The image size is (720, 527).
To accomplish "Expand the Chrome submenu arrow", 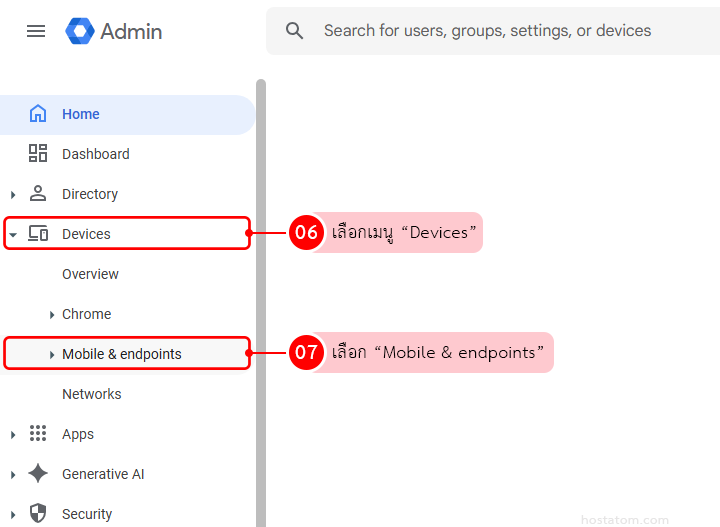I will (52, 315).
